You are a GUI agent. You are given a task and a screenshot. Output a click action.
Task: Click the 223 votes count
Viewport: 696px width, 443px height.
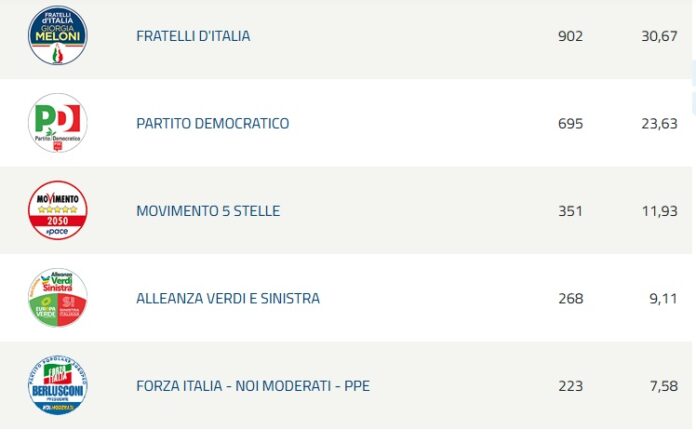(x=570, y=385)
